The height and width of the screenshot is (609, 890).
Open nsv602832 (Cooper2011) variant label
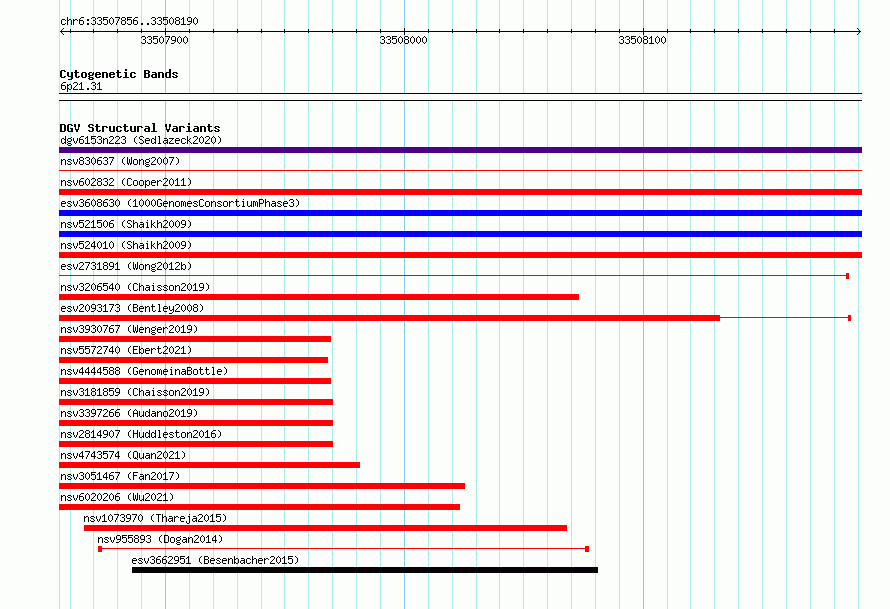126,182
